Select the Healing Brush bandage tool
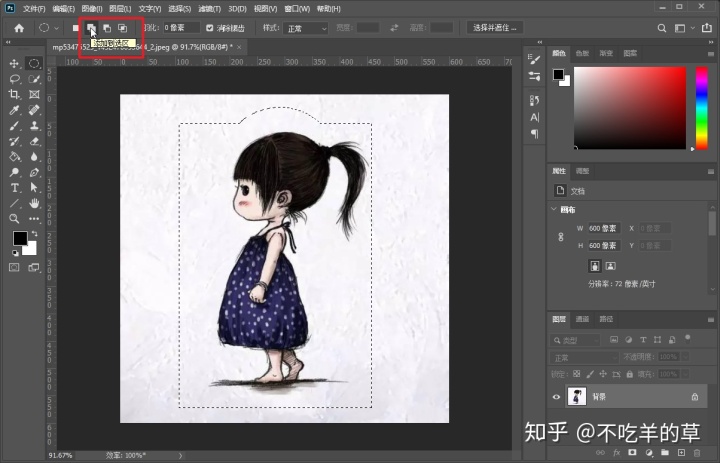 pos(34,110)
